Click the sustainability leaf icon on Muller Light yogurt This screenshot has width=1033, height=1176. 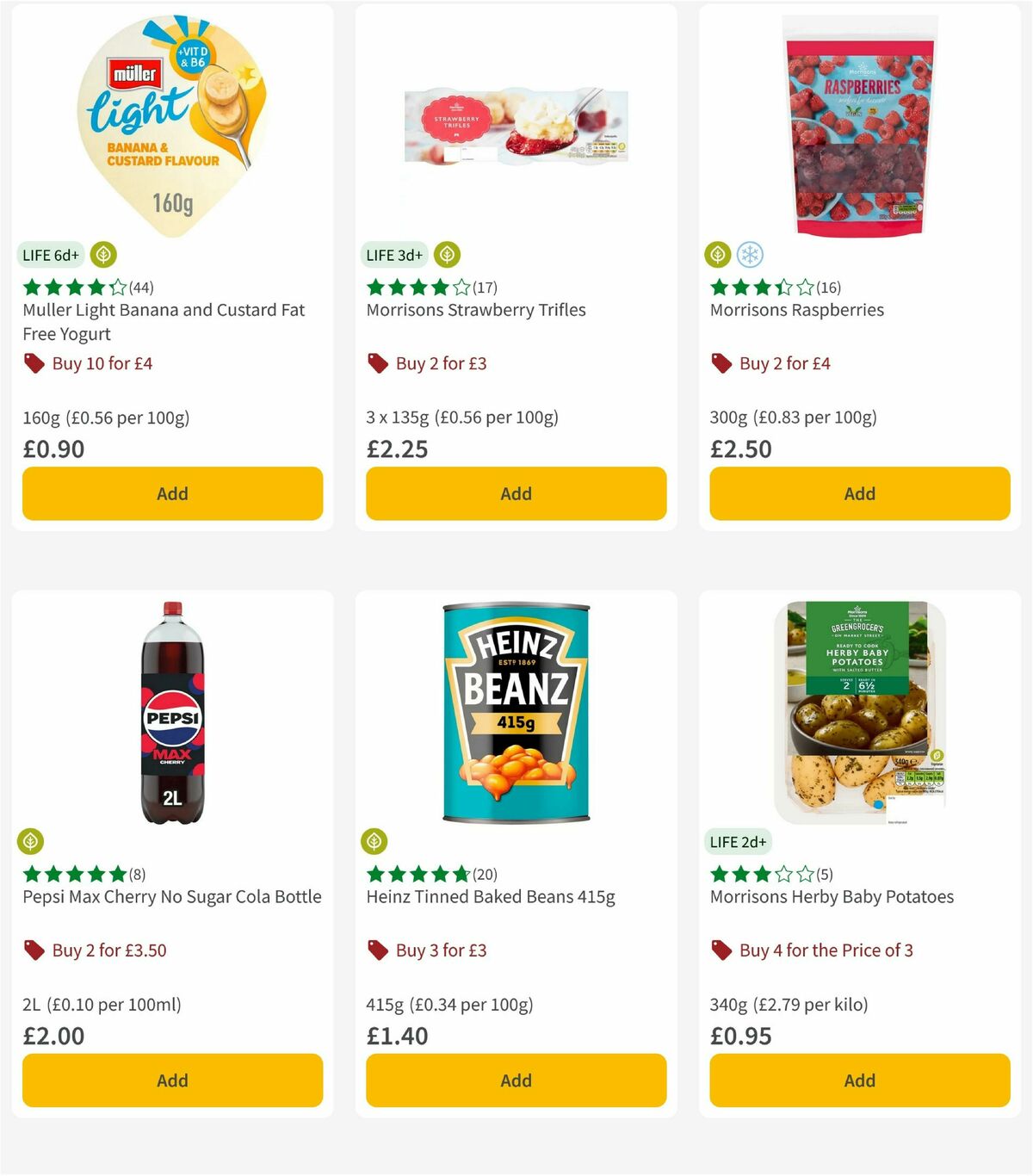(x=103, y=255)
